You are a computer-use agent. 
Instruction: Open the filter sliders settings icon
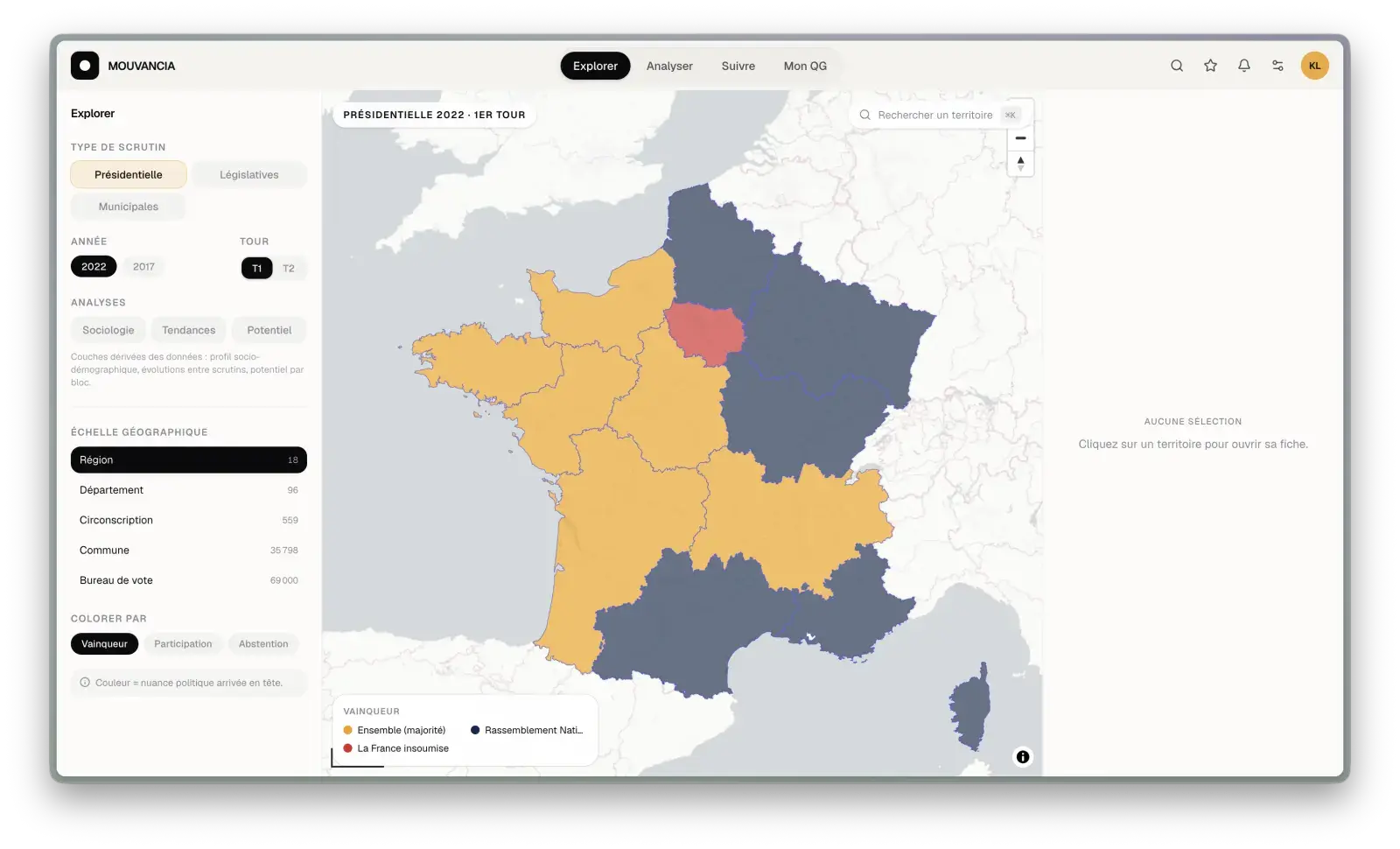point(1277,66)
